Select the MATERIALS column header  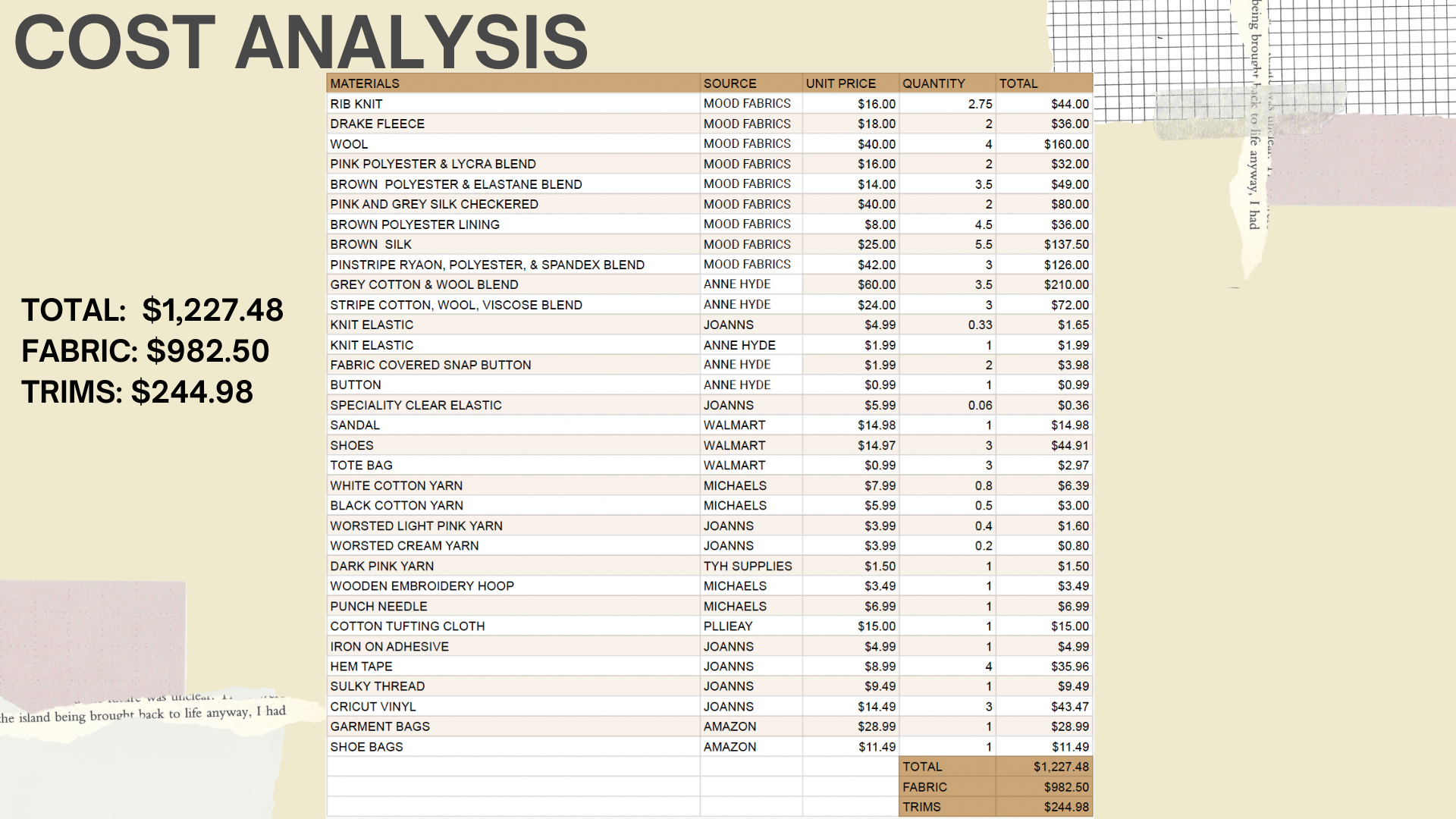pyautogui.click(x=513, y=83)
